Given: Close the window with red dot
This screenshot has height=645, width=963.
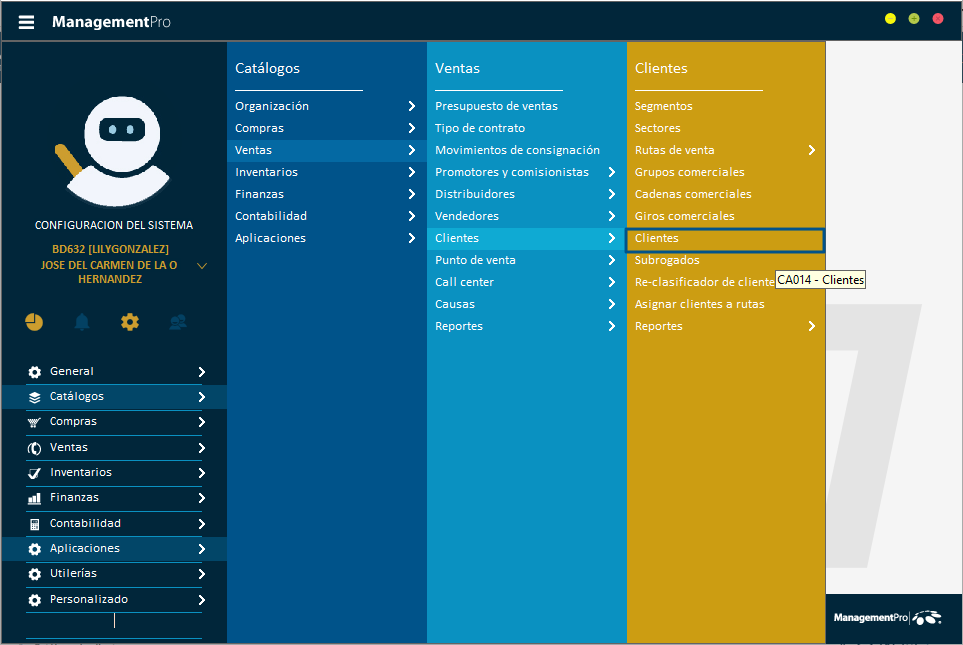Looking at the screenshot, I should click(938, 18).
